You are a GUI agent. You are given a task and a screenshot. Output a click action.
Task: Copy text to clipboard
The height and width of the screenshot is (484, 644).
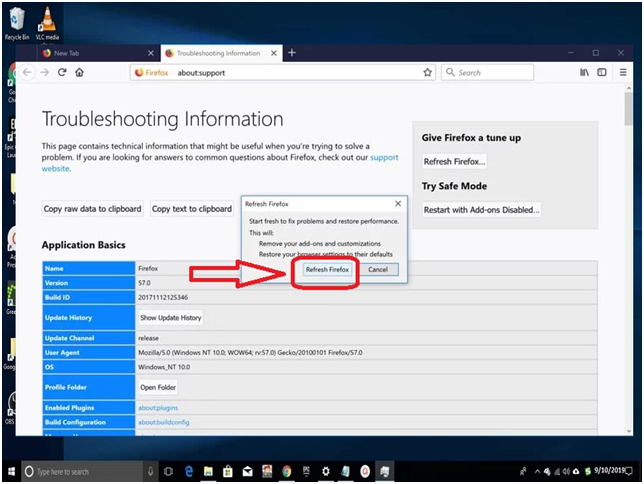(192, 209)
